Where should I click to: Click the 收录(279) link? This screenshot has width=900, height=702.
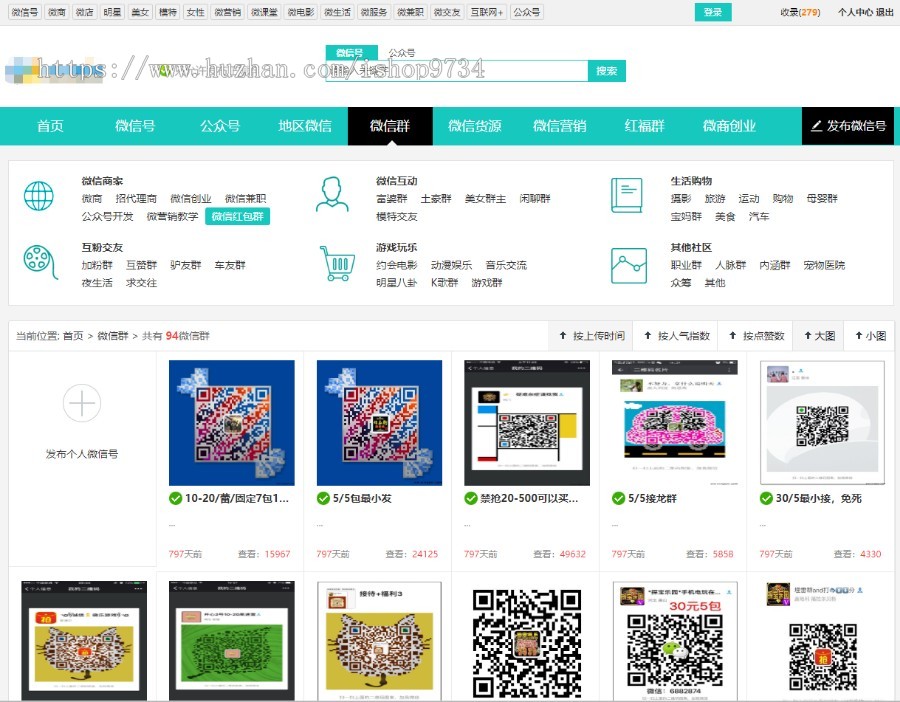click(800, 12)
